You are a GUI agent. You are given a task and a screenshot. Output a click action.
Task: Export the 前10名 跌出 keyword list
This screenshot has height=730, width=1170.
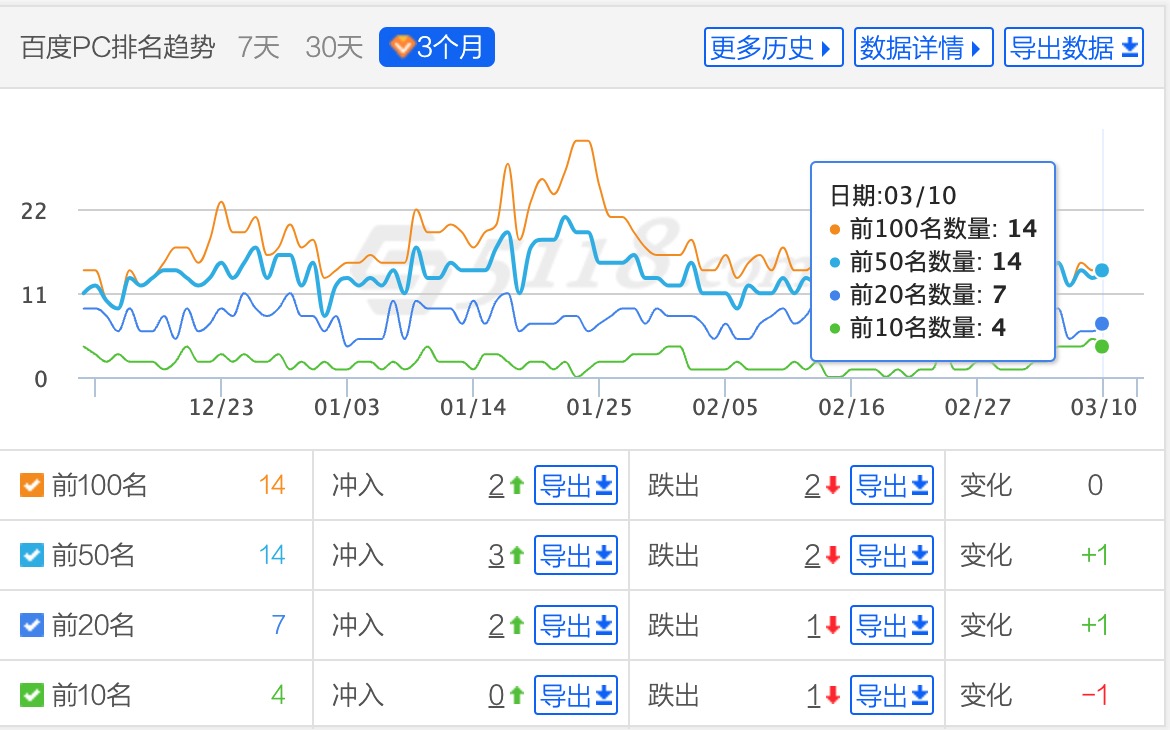pyautogui.click(x=892, y=695)
